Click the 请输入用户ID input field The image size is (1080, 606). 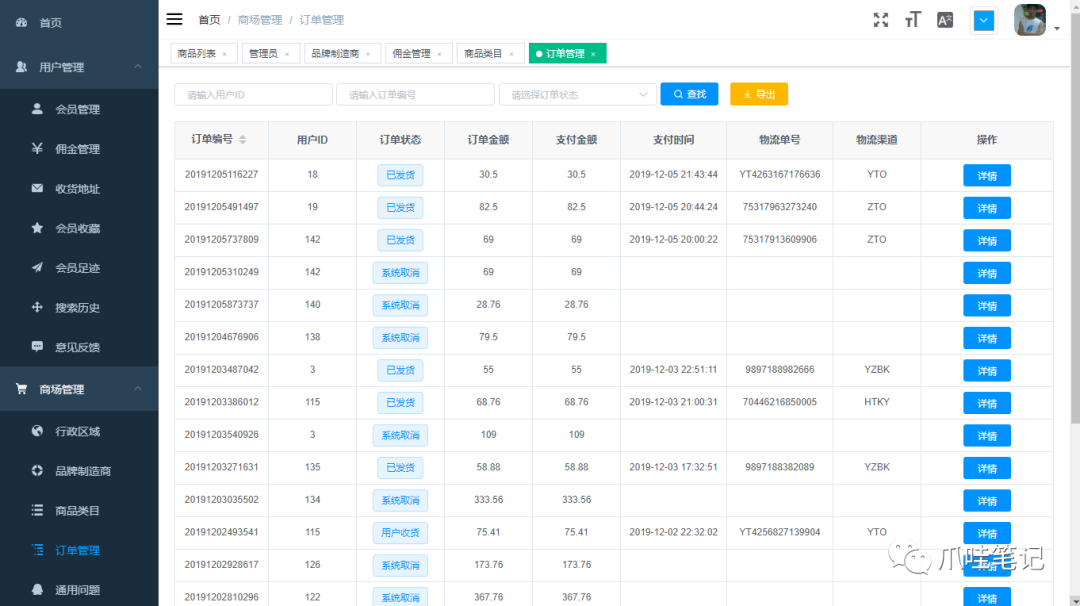(x=253, y=94)
